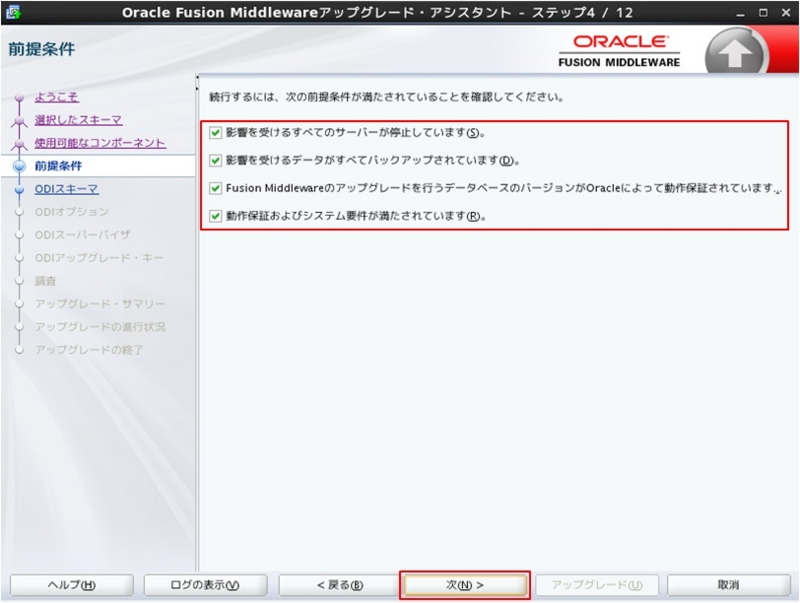Click the 前提条件 current step bullet icon
800x603 pixels.
19,166
